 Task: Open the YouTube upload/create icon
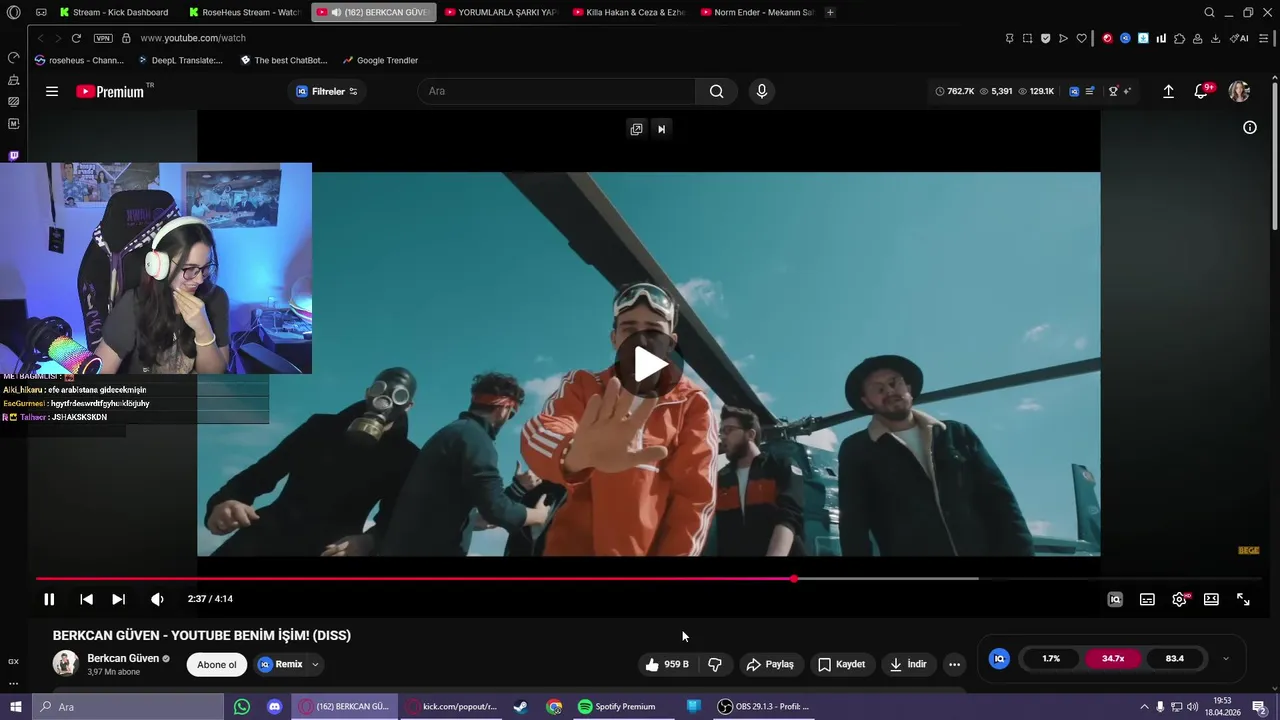pos(1168,91)
